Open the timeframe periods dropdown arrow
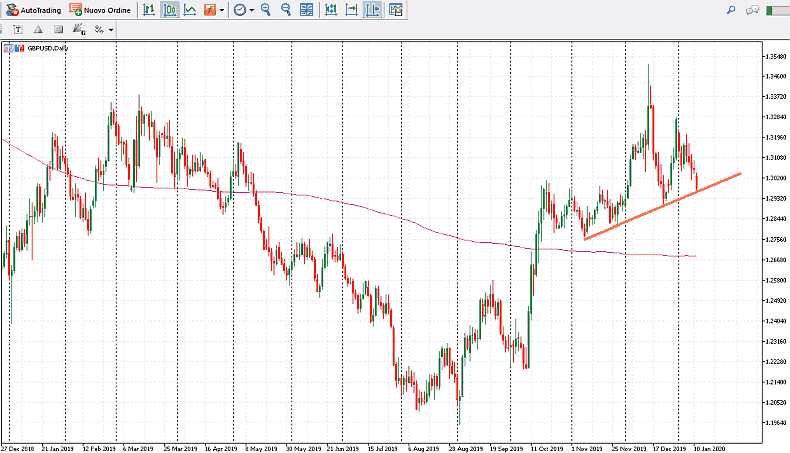Image resolution: width=790 pixels, height=453 pixels. 251,10
